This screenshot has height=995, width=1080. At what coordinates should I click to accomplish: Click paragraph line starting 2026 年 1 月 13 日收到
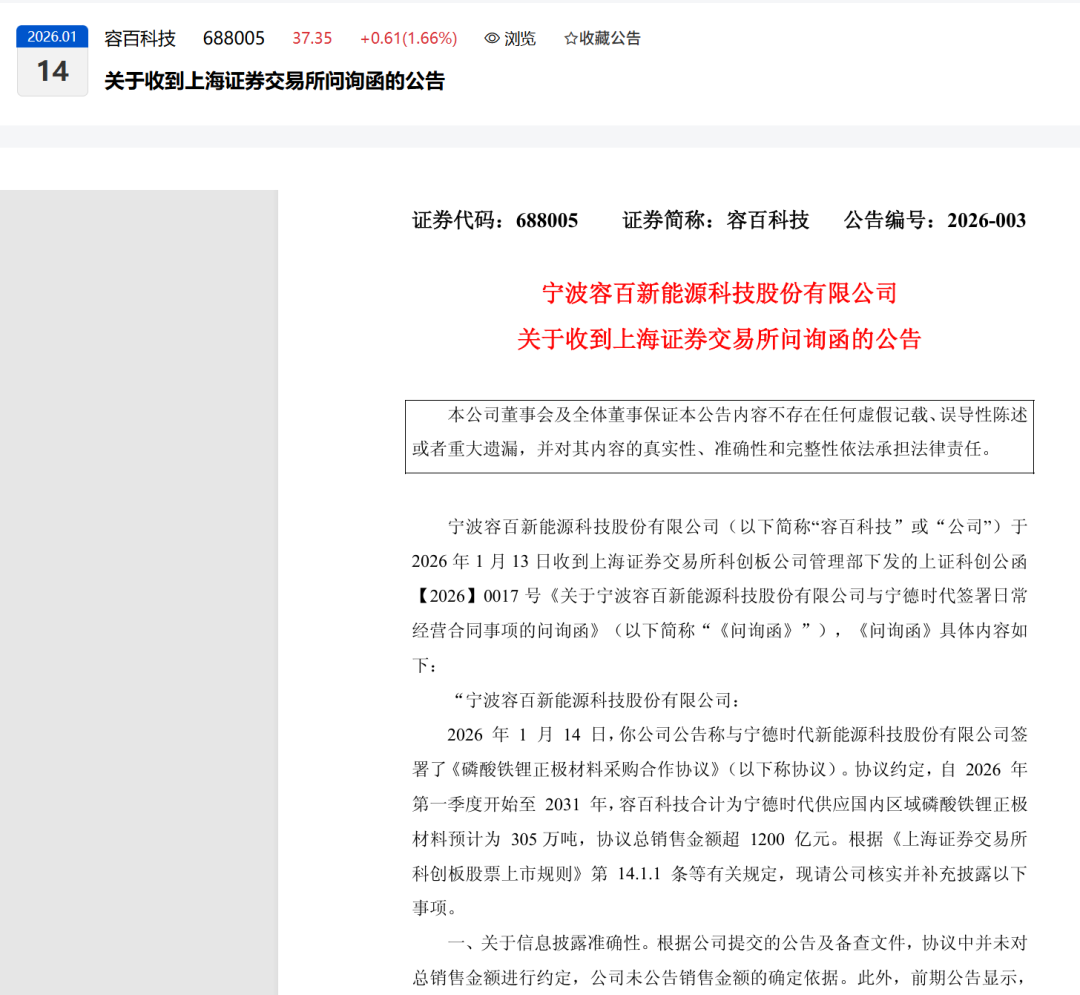(719, 561)
